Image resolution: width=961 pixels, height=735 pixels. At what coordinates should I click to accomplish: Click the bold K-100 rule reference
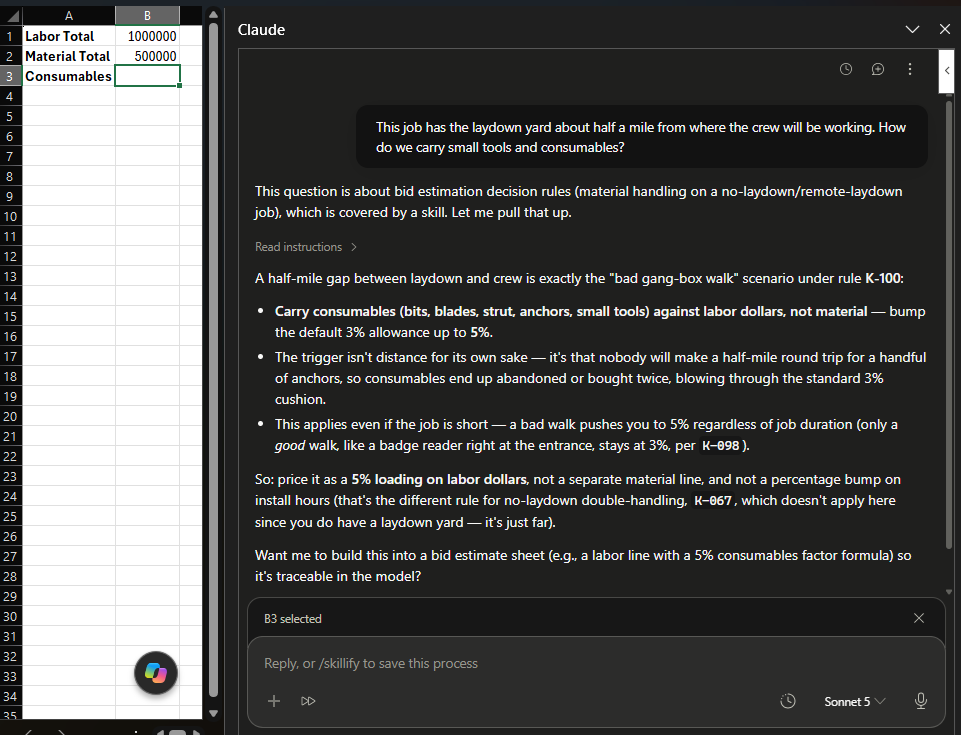point(883,278)
